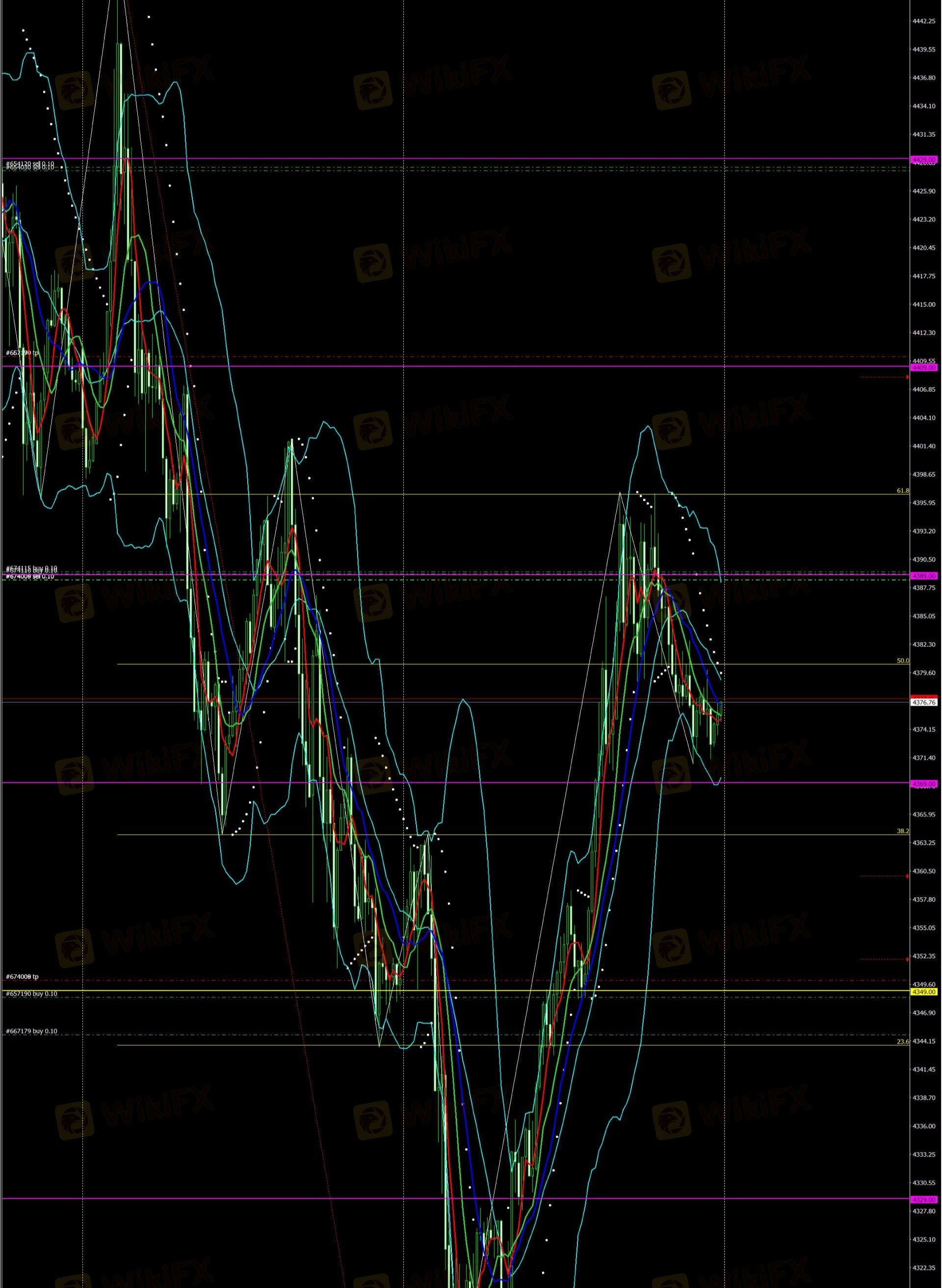
Task: Click 4346.90 on the price scale
Action: (924, 1013)
